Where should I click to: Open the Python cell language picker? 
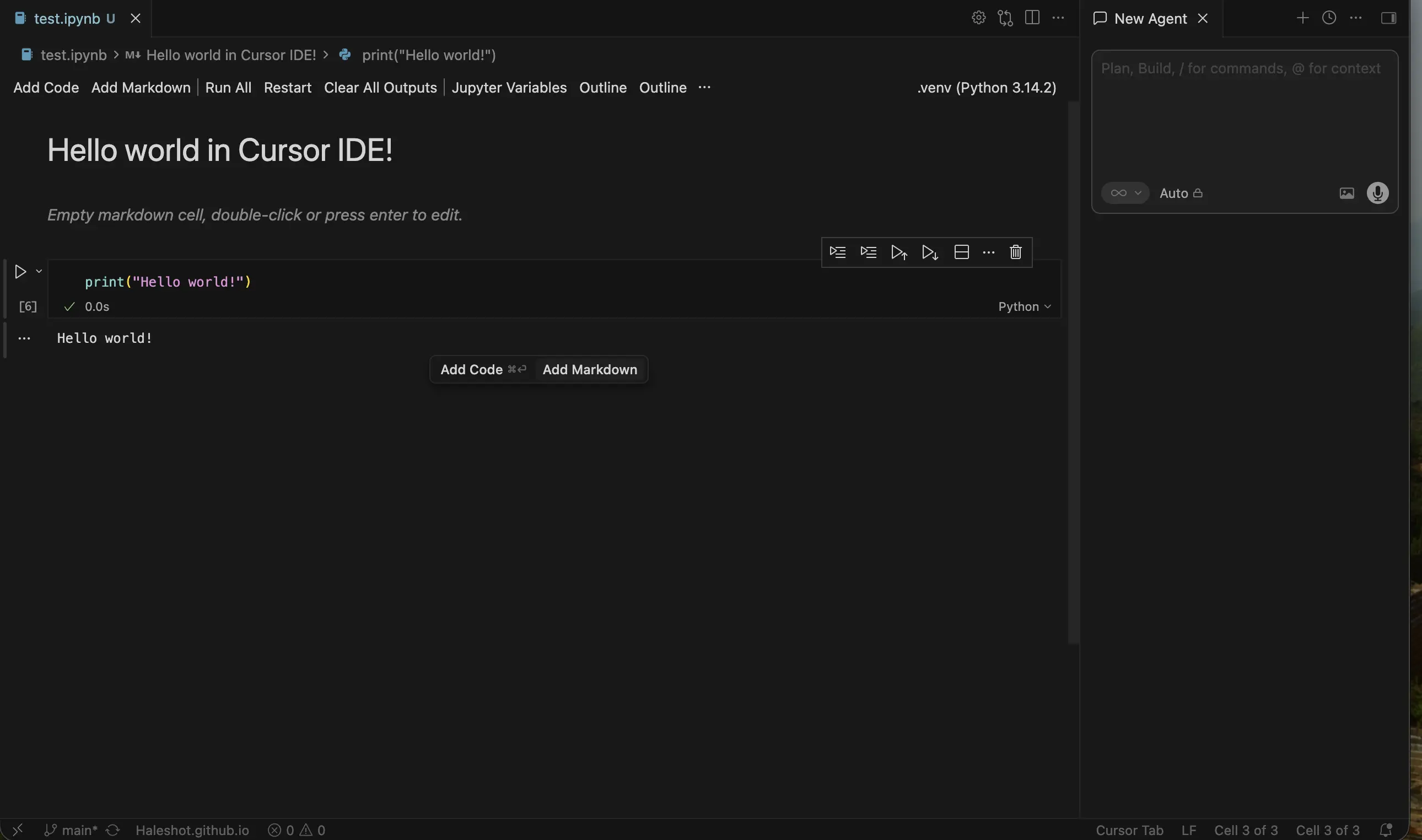pyautogui.click(x=1024, y=306)
